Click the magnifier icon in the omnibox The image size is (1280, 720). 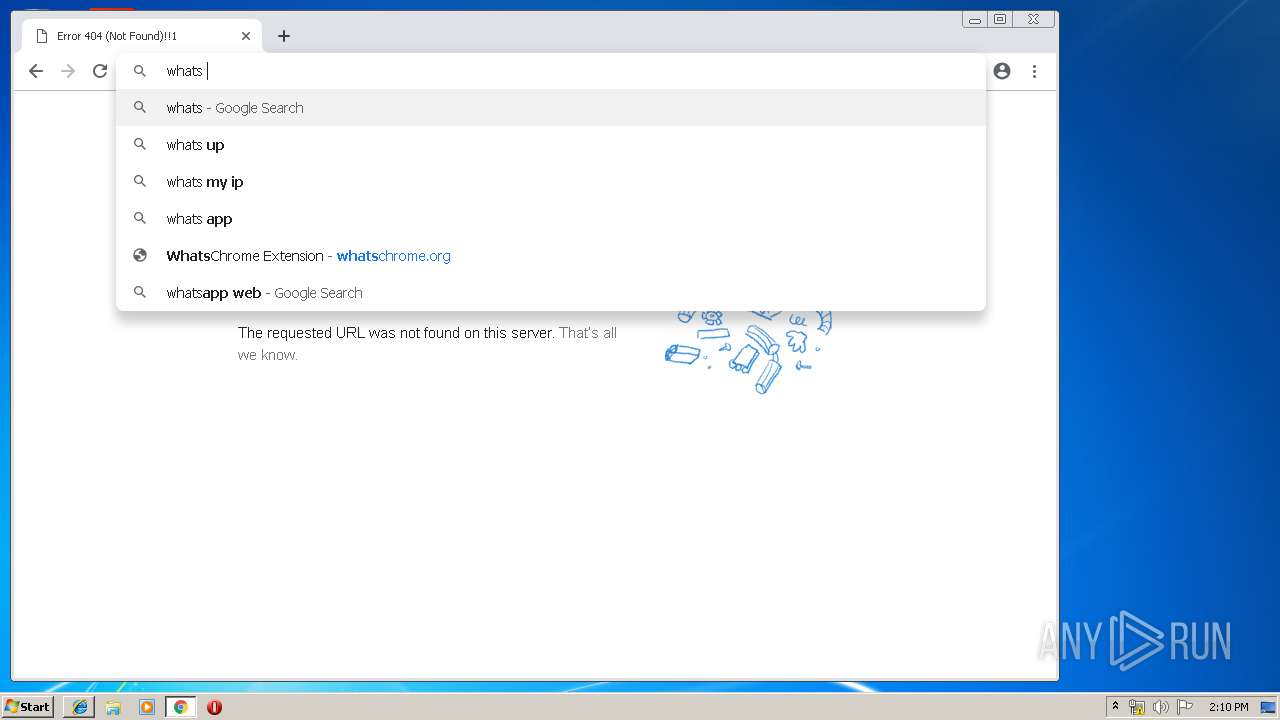click(x=140, y=71)
